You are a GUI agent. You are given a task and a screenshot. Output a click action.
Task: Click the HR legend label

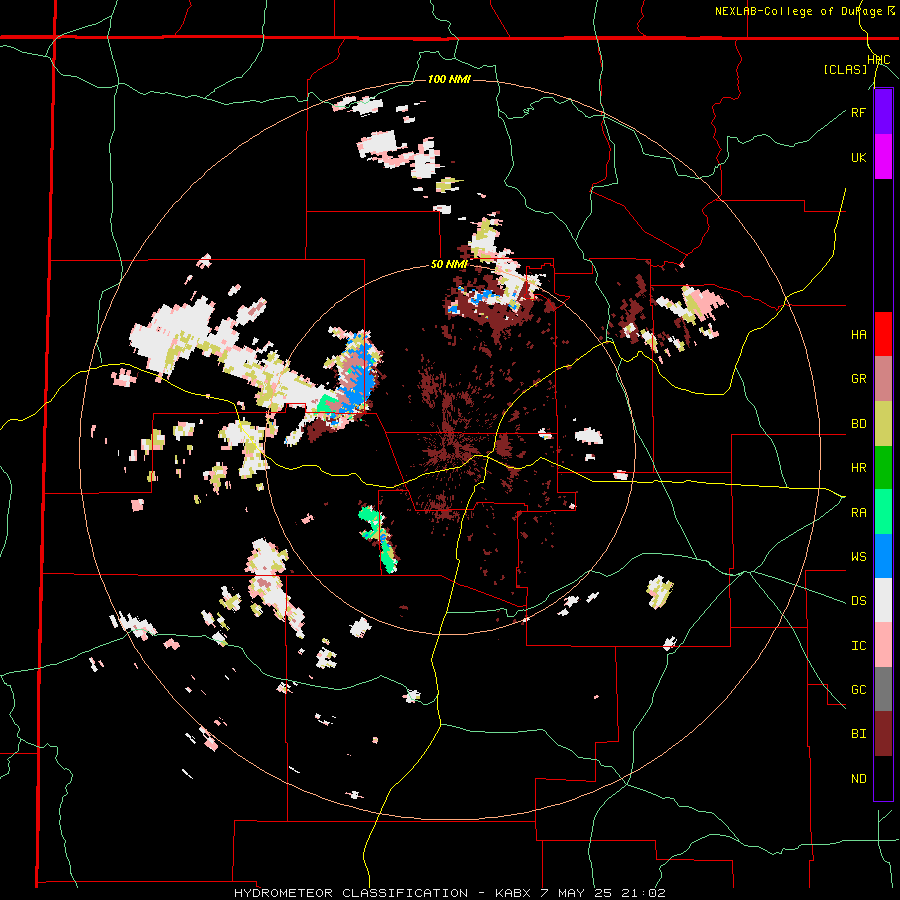[858, 468]
